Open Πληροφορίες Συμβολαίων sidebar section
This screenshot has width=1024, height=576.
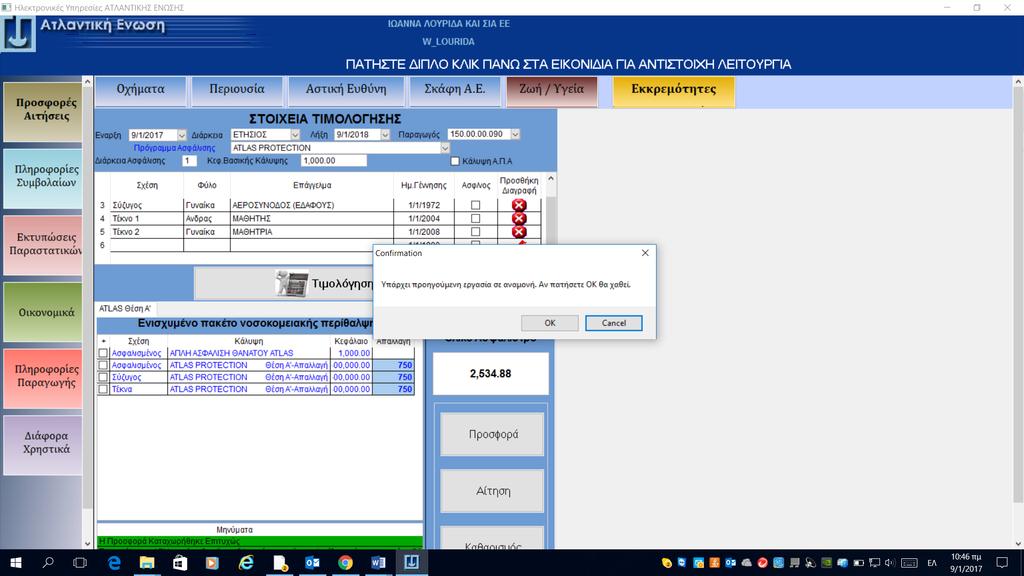[x=43, y=178]
